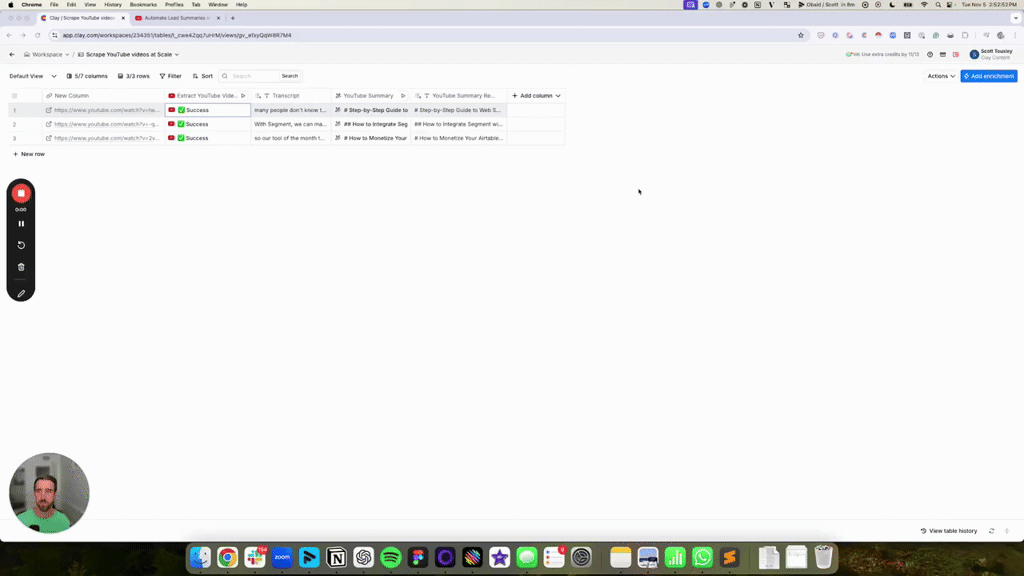The height and width of the screenshot is (576, 1024).
Task: Delete the recording using the trash icon
Action: (21, 267)
